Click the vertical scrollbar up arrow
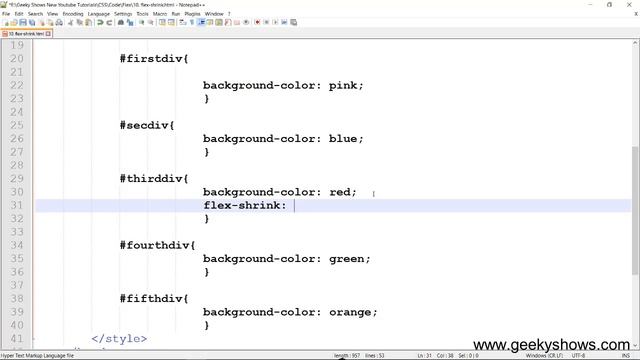 click(636, 42)
